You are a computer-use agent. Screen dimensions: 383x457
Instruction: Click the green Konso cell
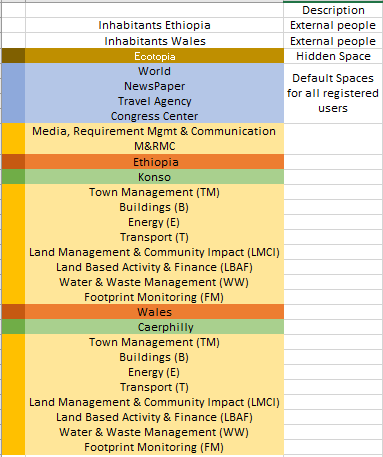tap(154, 177)
